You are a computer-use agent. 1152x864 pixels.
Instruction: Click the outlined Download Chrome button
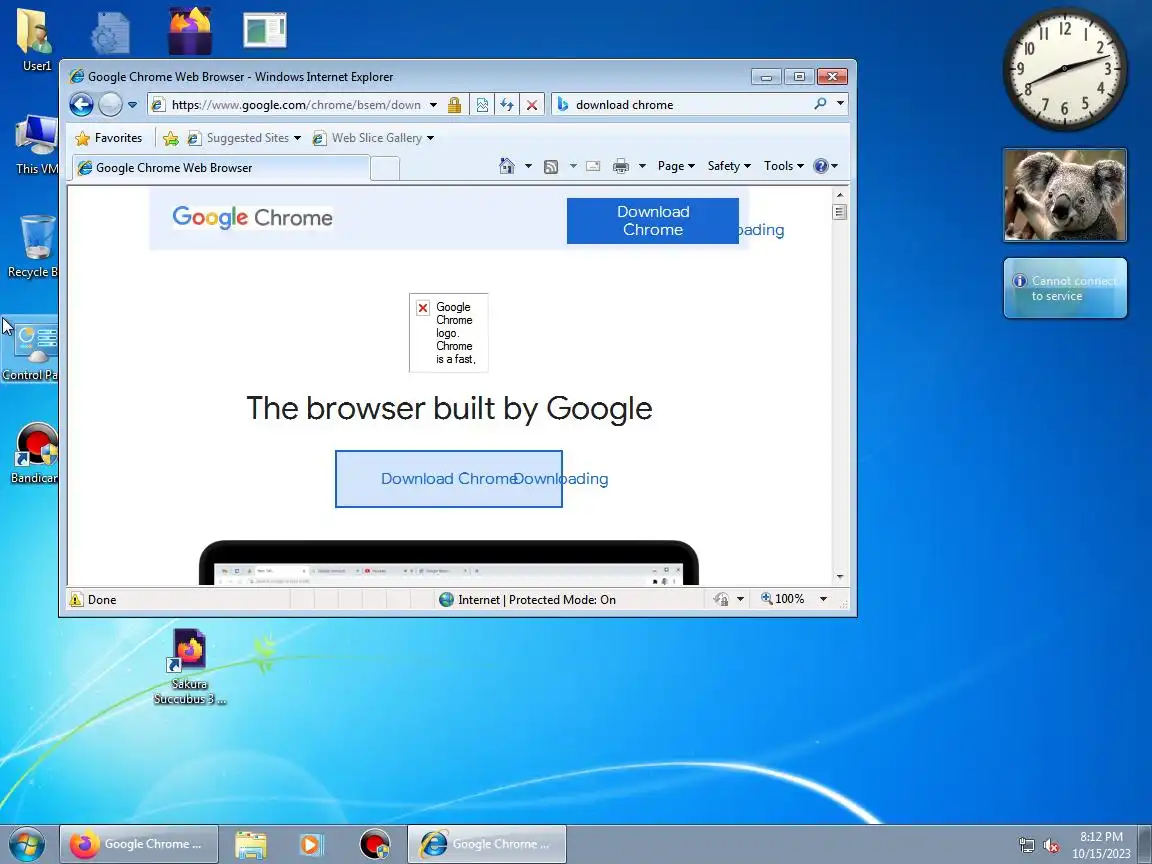point(449,479)
